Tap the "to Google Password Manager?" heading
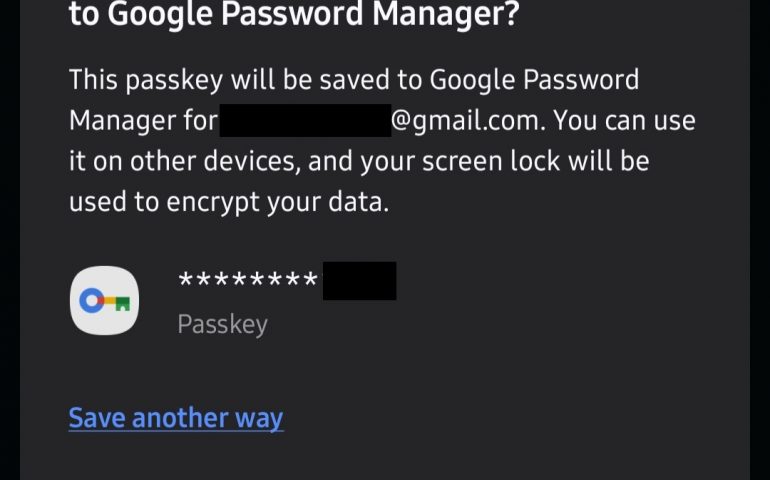 click(x=294, y=16)
